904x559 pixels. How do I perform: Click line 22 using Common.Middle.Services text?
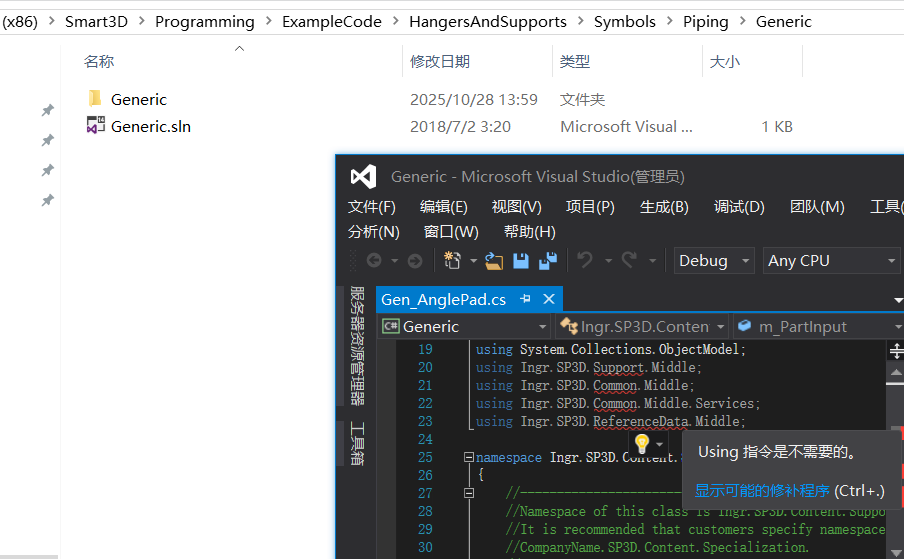(x=617, y=403)
